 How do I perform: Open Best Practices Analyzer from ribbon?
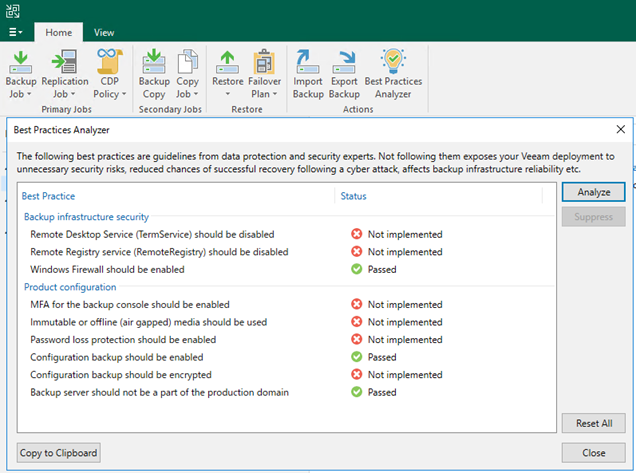[x=393, y=73]
